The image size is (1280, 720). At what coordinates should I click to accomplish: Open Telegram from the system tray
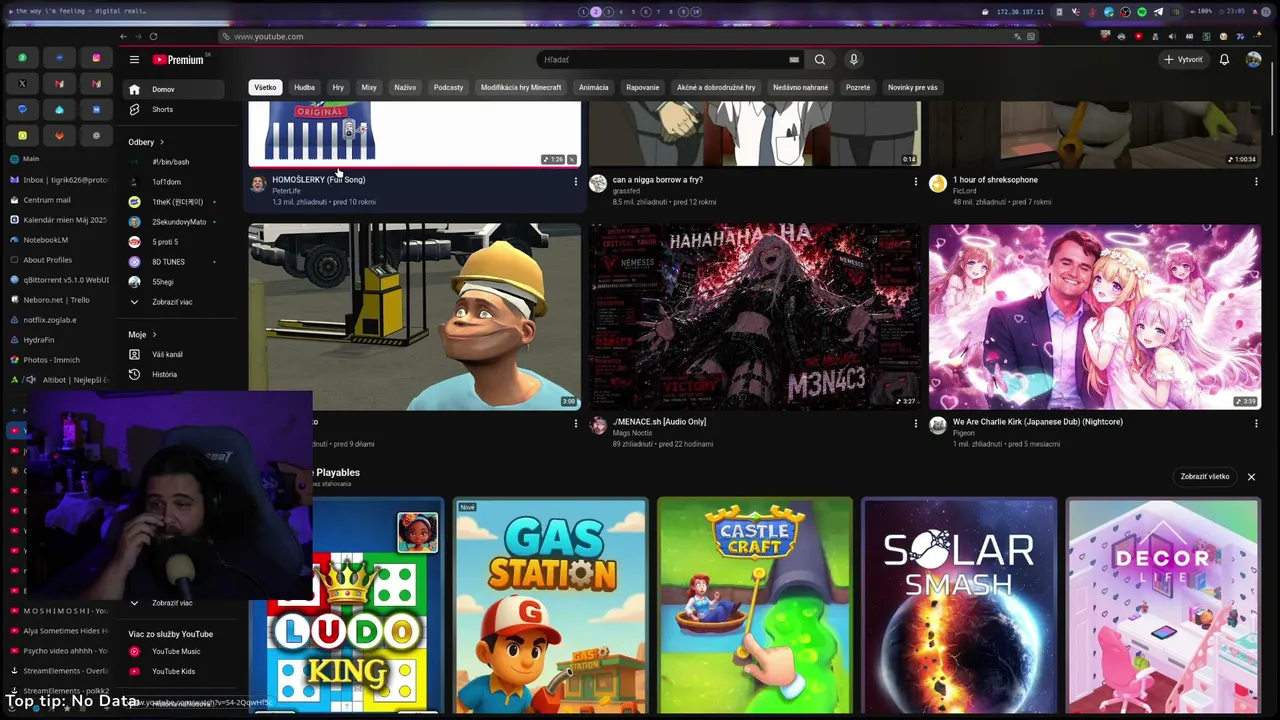[1158, 12]
